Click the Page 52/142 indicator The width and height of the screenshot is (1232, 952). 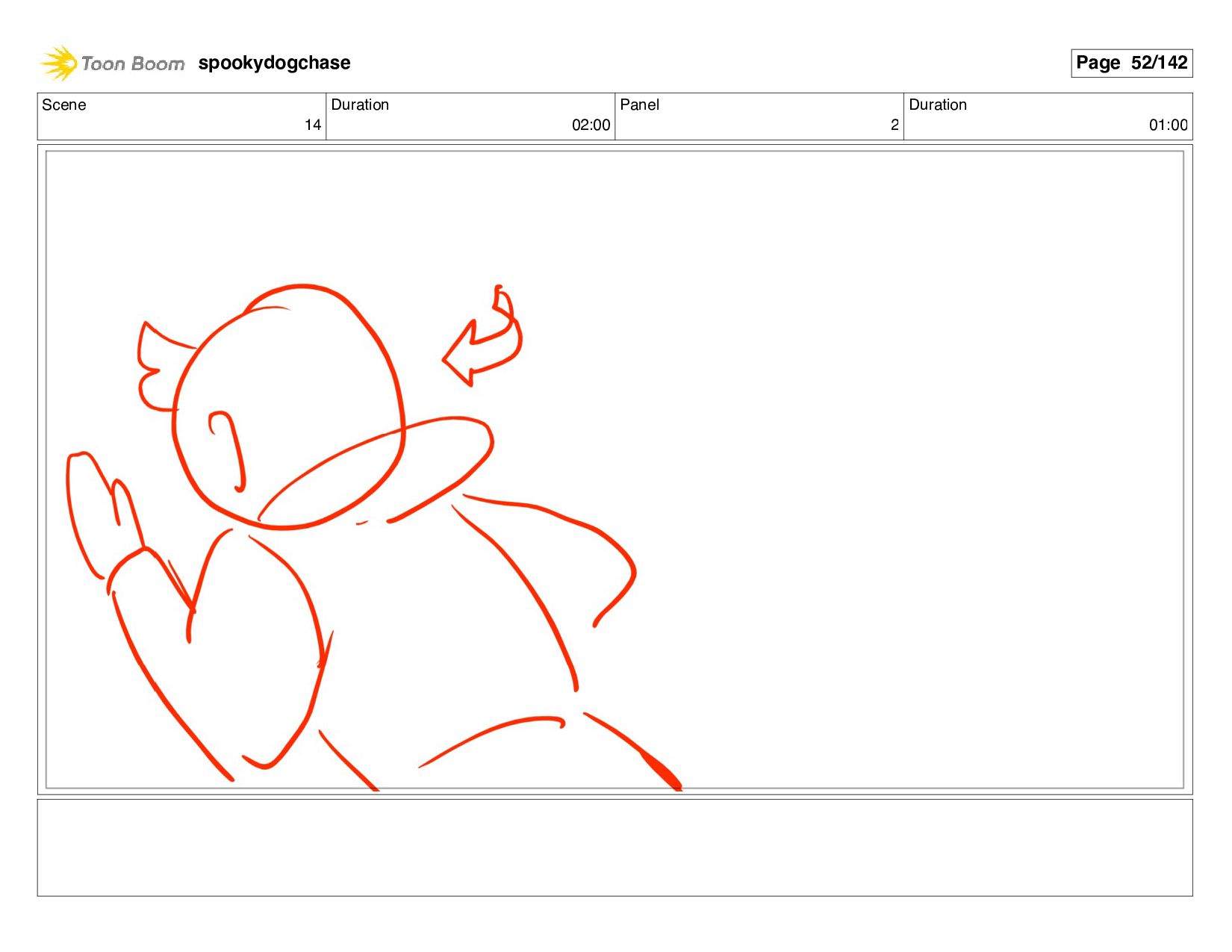[1131, 63]
